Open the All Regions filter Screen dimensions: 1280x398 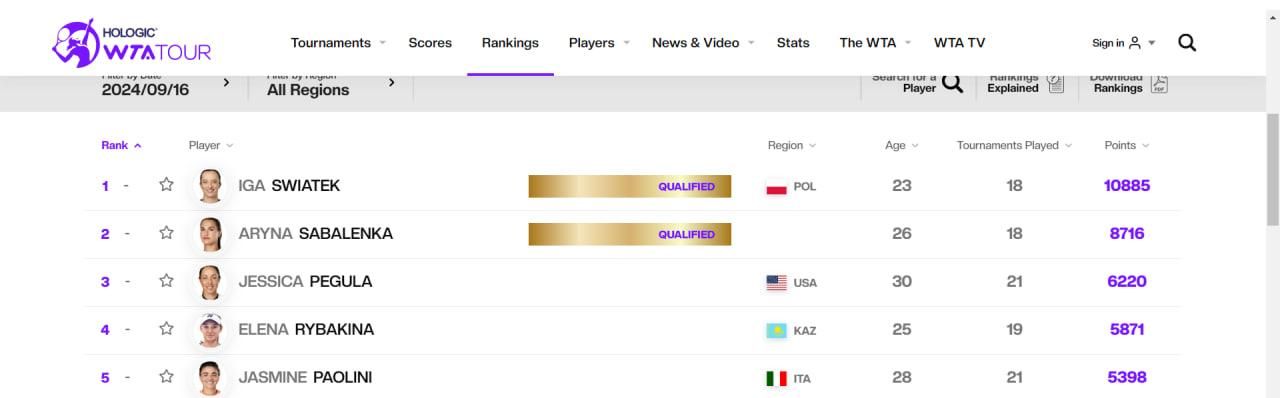[331, 85]
